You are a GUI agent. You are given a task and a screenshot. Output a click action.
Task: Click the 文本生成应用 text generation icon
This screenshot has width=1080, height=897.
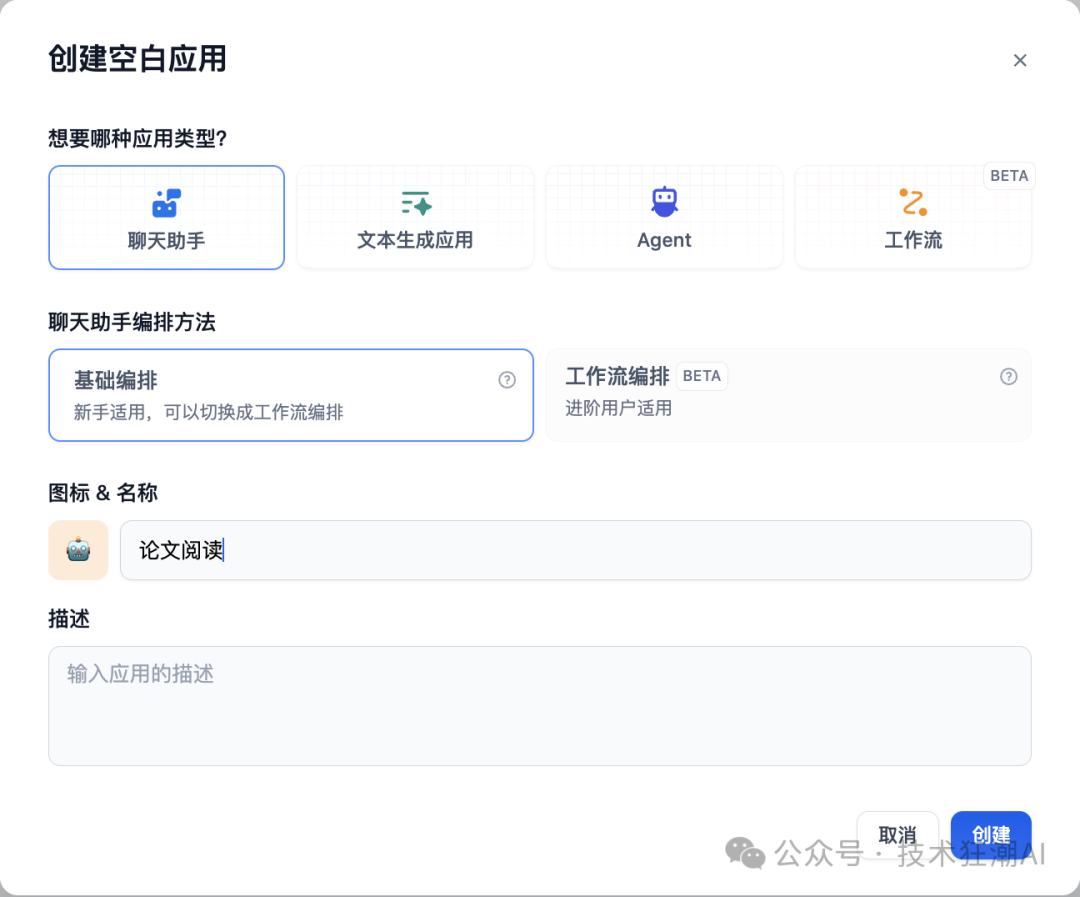(x=415, y=203)
